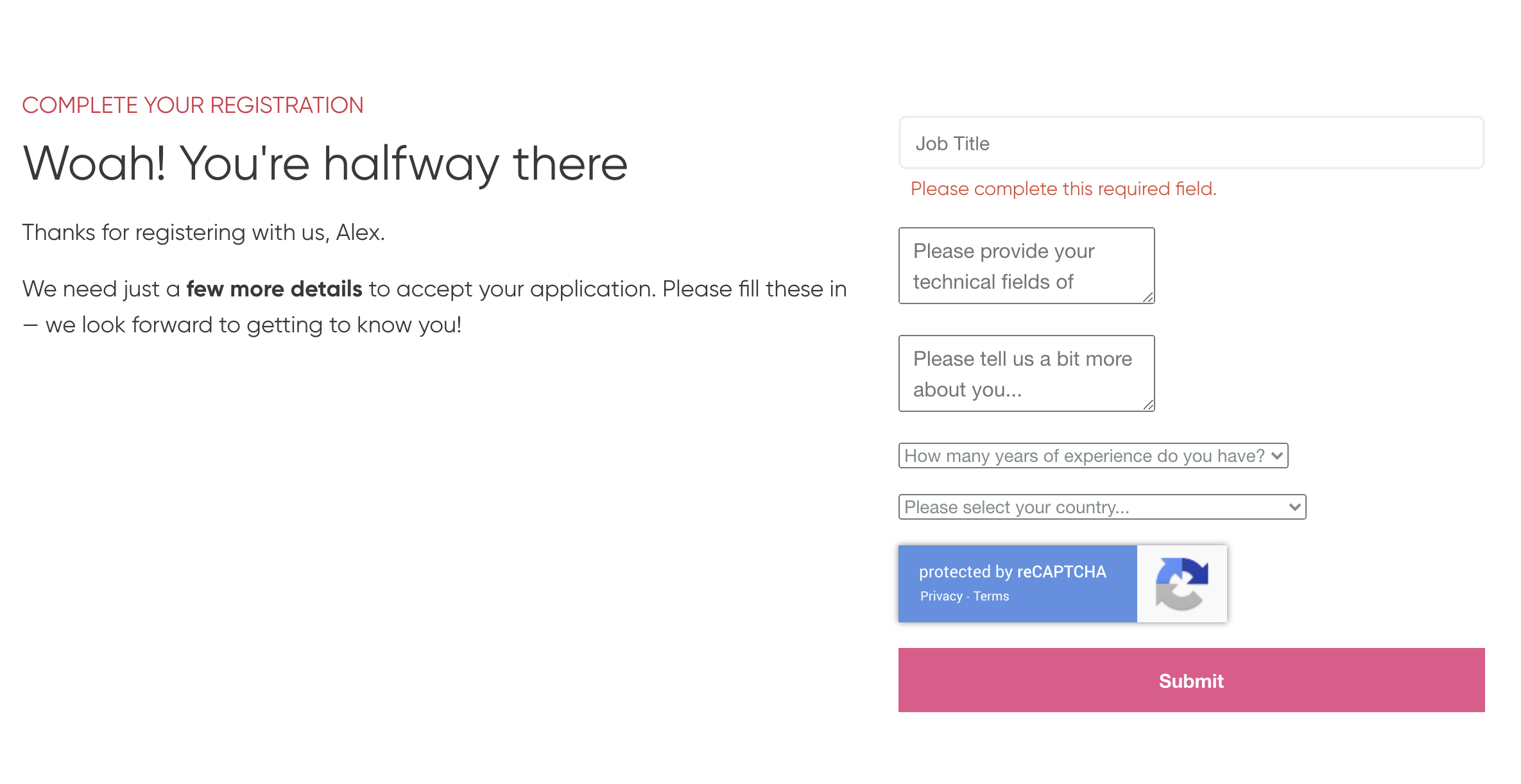Screen dimensions: 1521x784
Task: Click the 'we look forward to getting to know you' text
Action: (253, 325)
